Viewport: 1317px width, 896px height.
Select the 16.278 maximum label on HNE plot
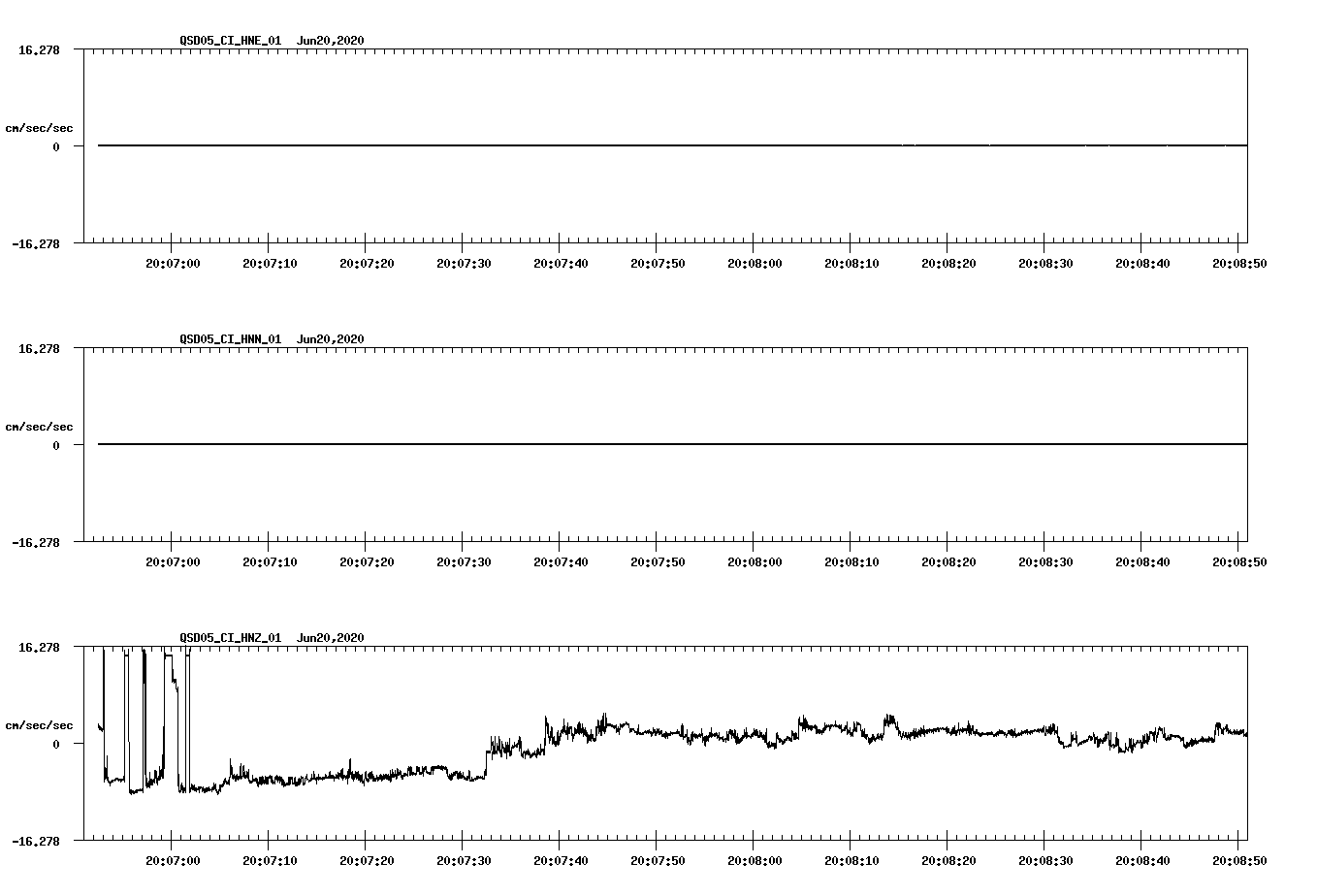coord(39,49)
